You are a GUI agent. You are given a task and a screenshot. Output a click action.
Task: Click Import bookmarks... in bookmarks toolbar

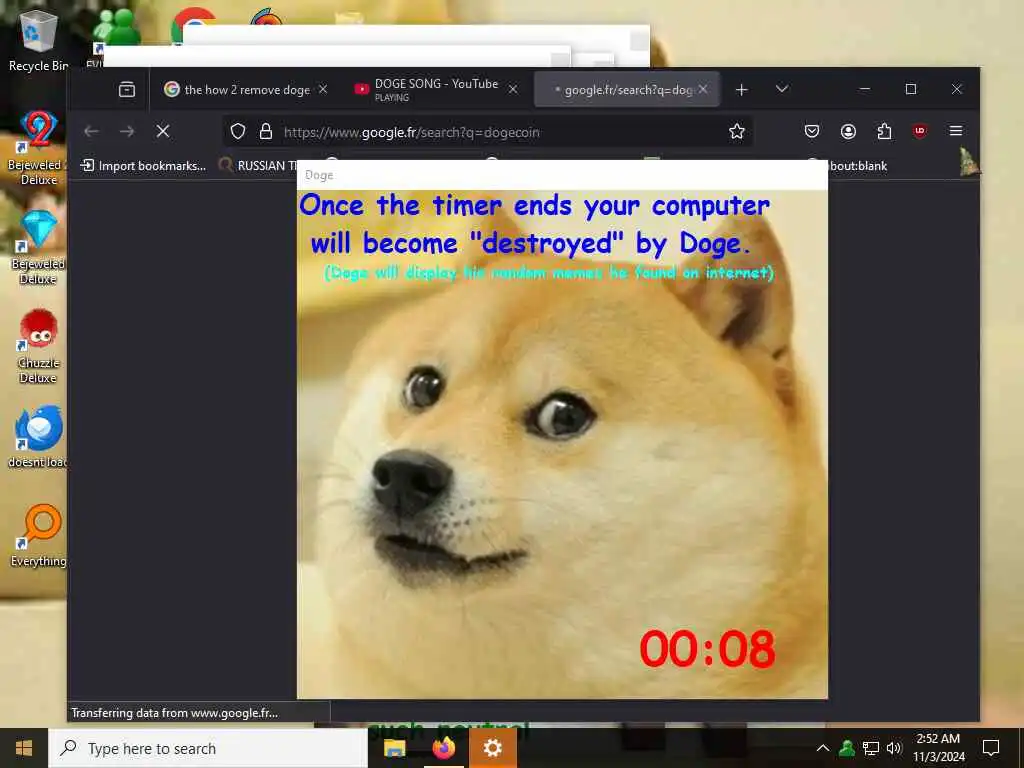pos(143,166)
